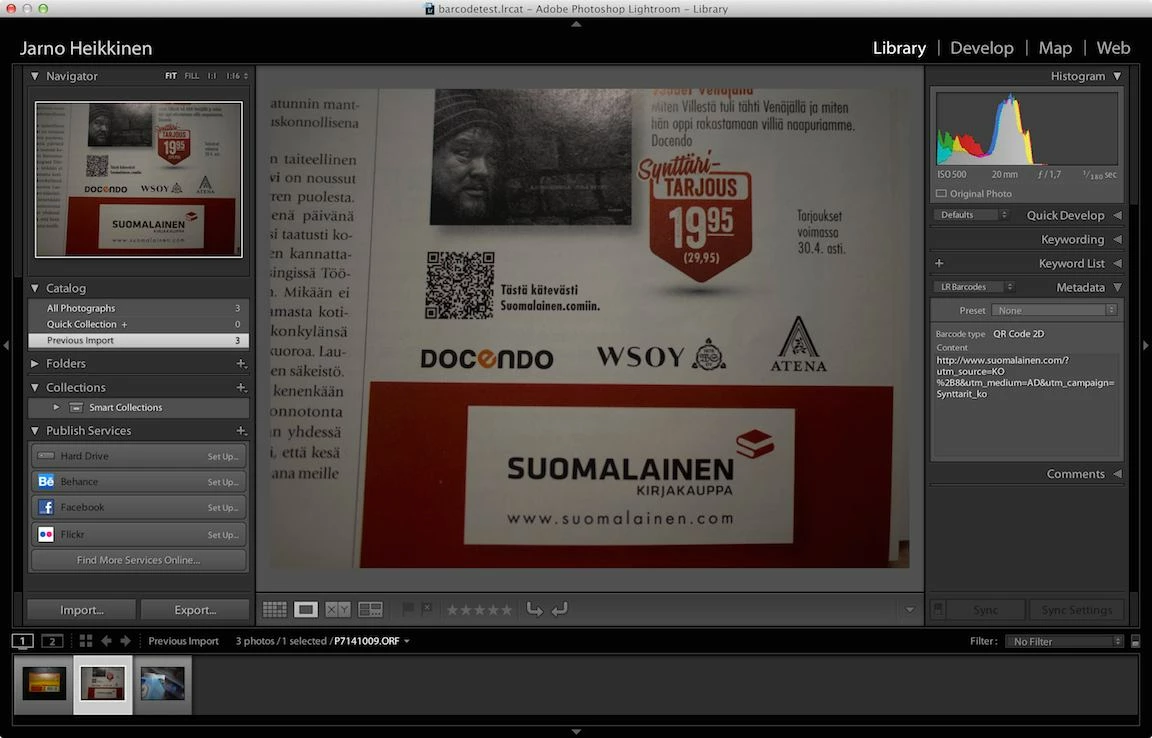
Task: Toggle Original Photo checkbox
Action: click(x=941, y=193)
